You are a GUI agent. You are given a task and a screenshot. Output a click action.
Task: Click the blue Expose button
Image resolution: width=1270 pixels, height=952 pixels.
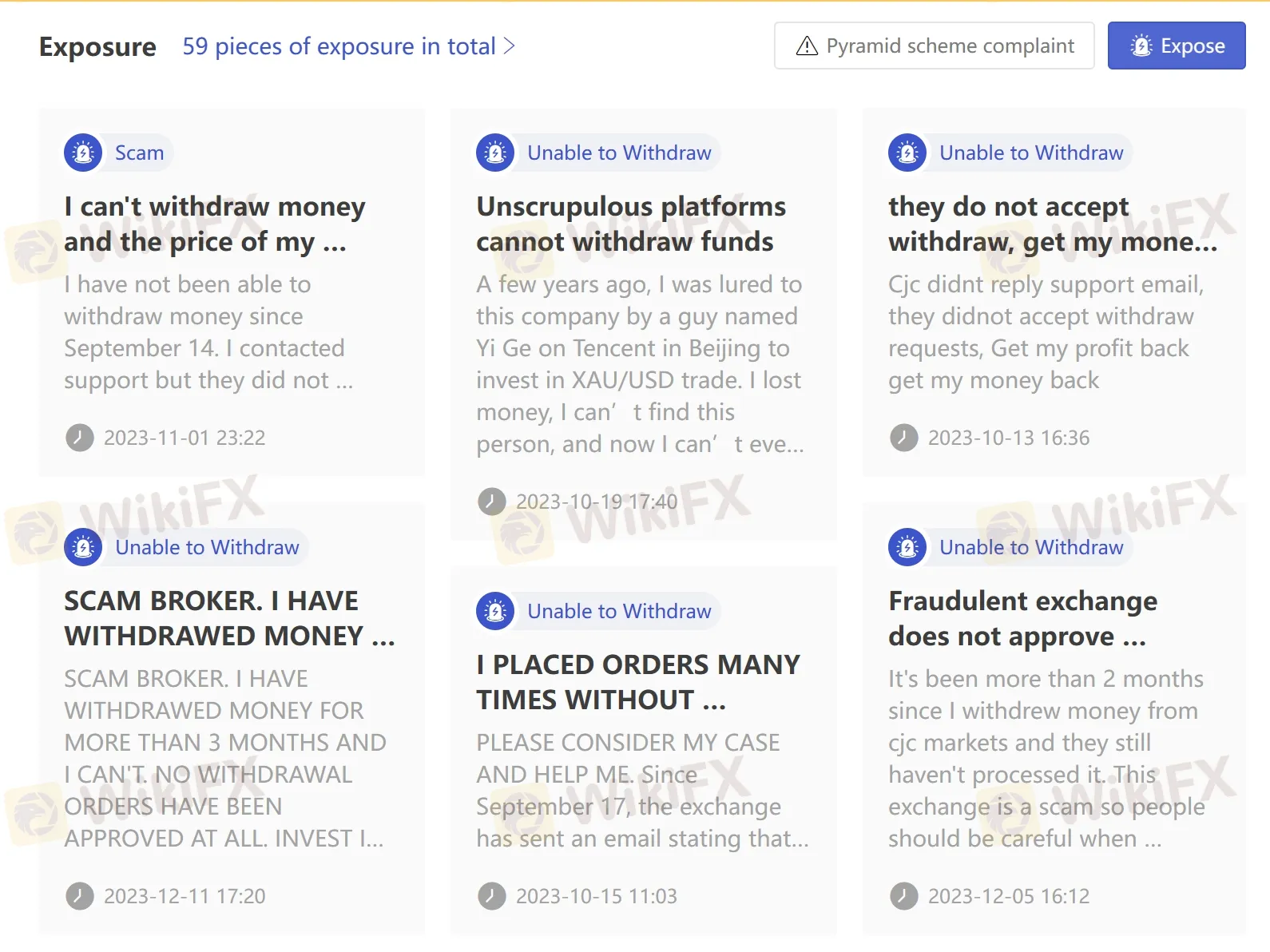pyautogui.click(x=1177, y=46)
